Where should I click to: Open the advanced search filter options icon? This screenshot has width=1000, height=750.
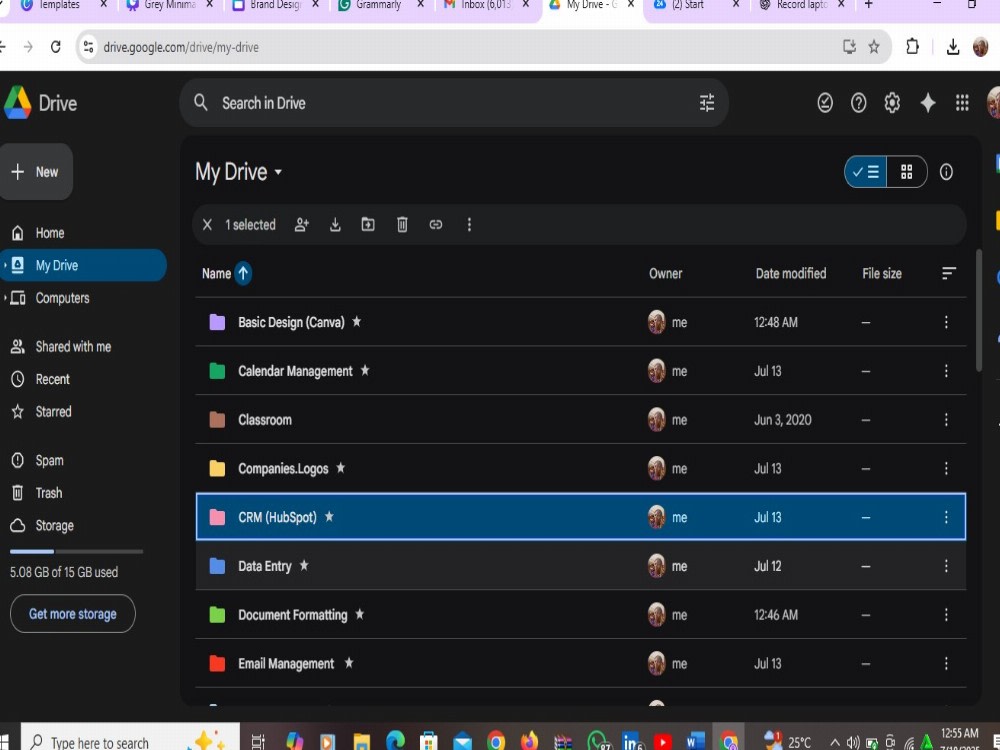pyautogui.click(x=707, y=103)
